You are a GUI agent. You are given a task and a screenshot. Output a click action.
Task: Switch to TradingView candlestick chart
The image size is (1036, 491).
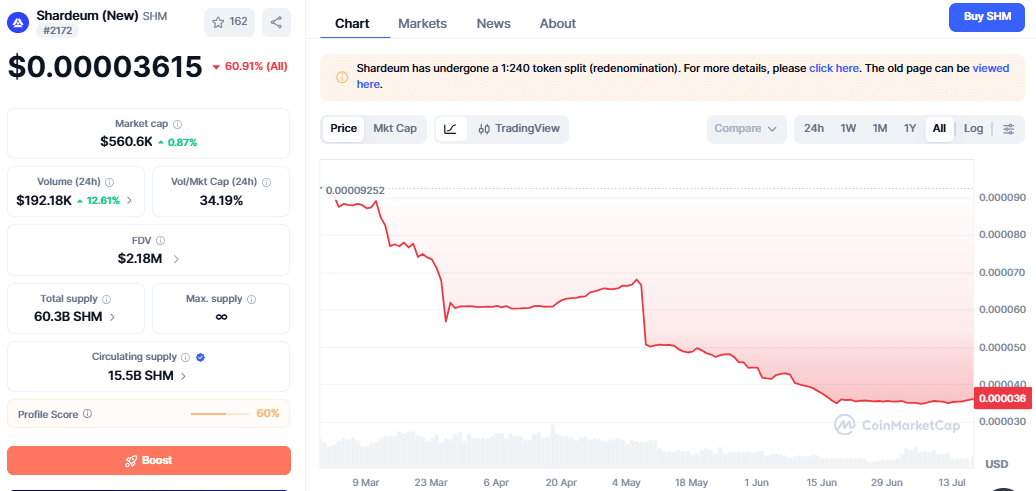(519, 129)
